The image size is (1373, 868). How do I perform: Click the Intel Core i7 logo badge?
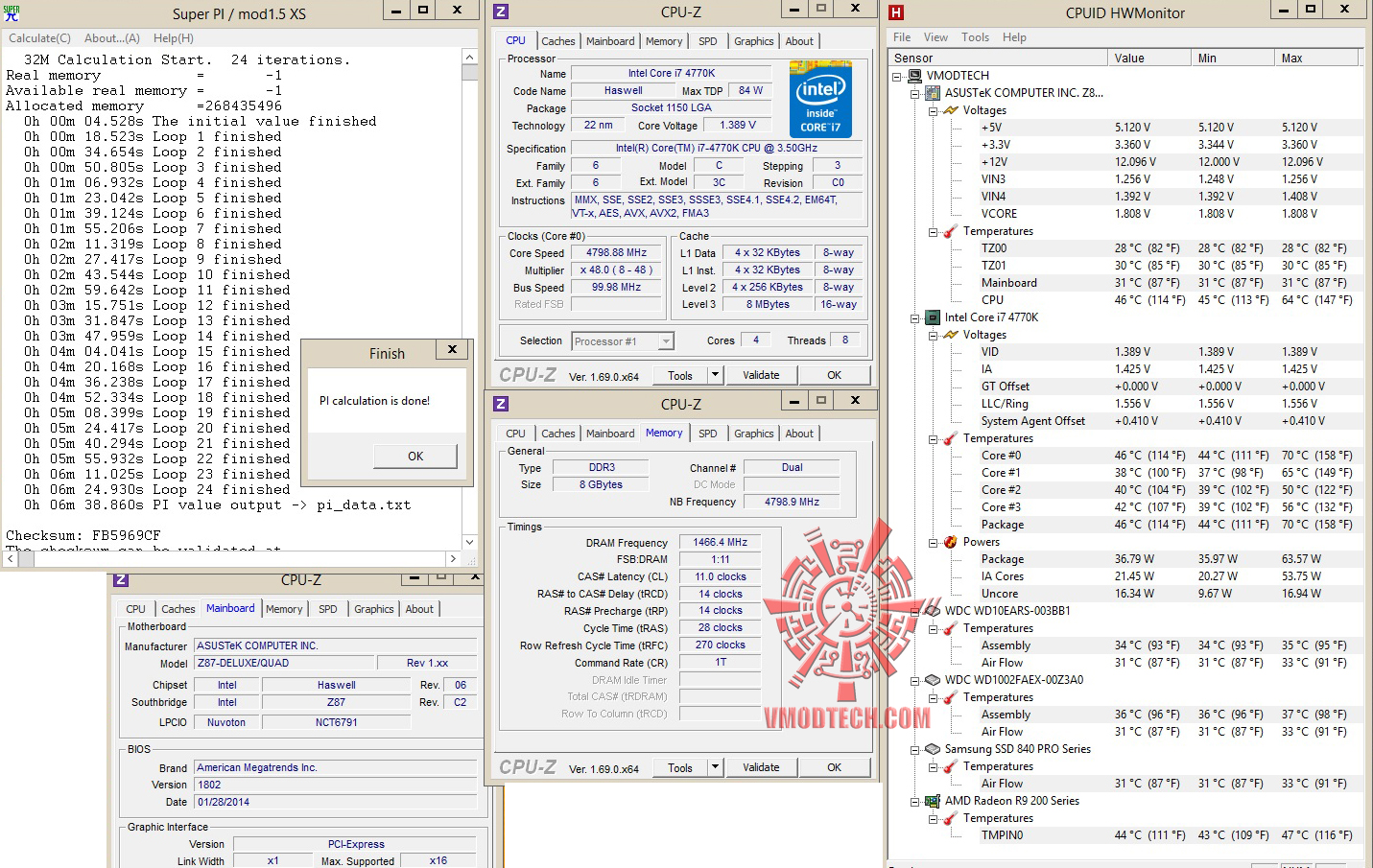819,98
